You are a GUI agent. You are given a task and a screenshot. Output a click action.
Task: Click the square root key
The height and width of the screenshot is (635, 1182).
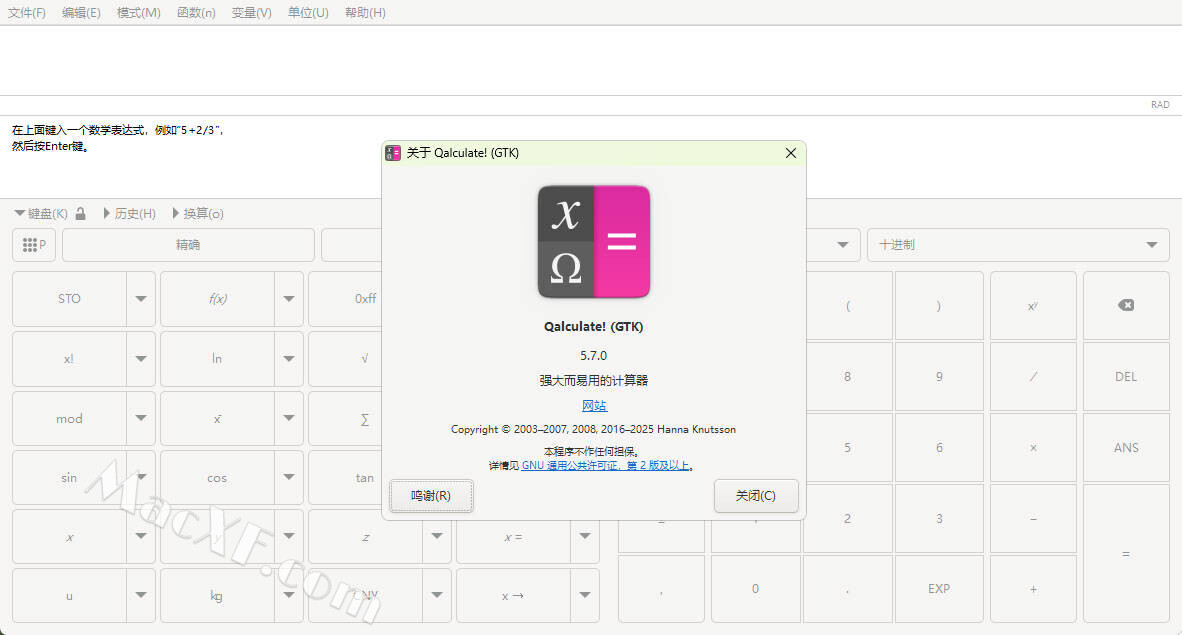365,358
